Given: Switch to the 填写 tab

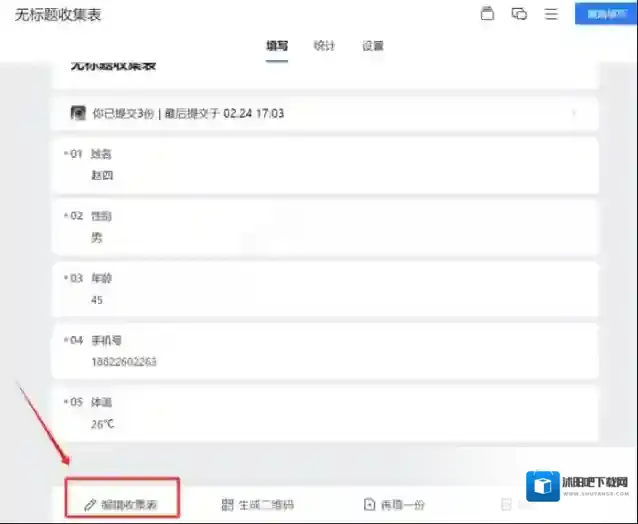Looking at the screenshot, I should point(277,46).
